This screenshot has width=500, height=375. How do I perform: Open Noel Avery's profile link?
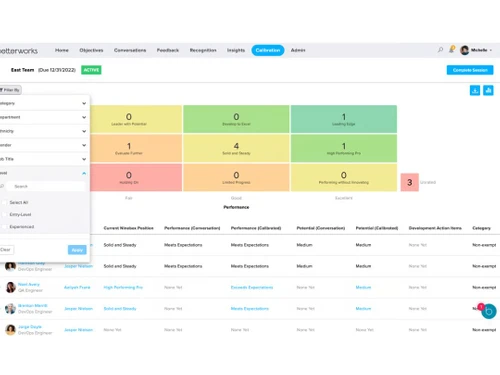pos(29,284)
